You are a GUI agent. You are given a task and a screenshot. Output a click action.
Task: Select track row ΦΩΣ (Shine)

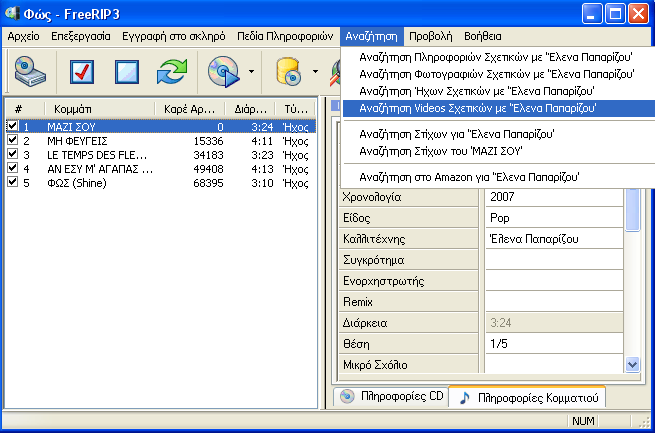(x=160, y=183)
